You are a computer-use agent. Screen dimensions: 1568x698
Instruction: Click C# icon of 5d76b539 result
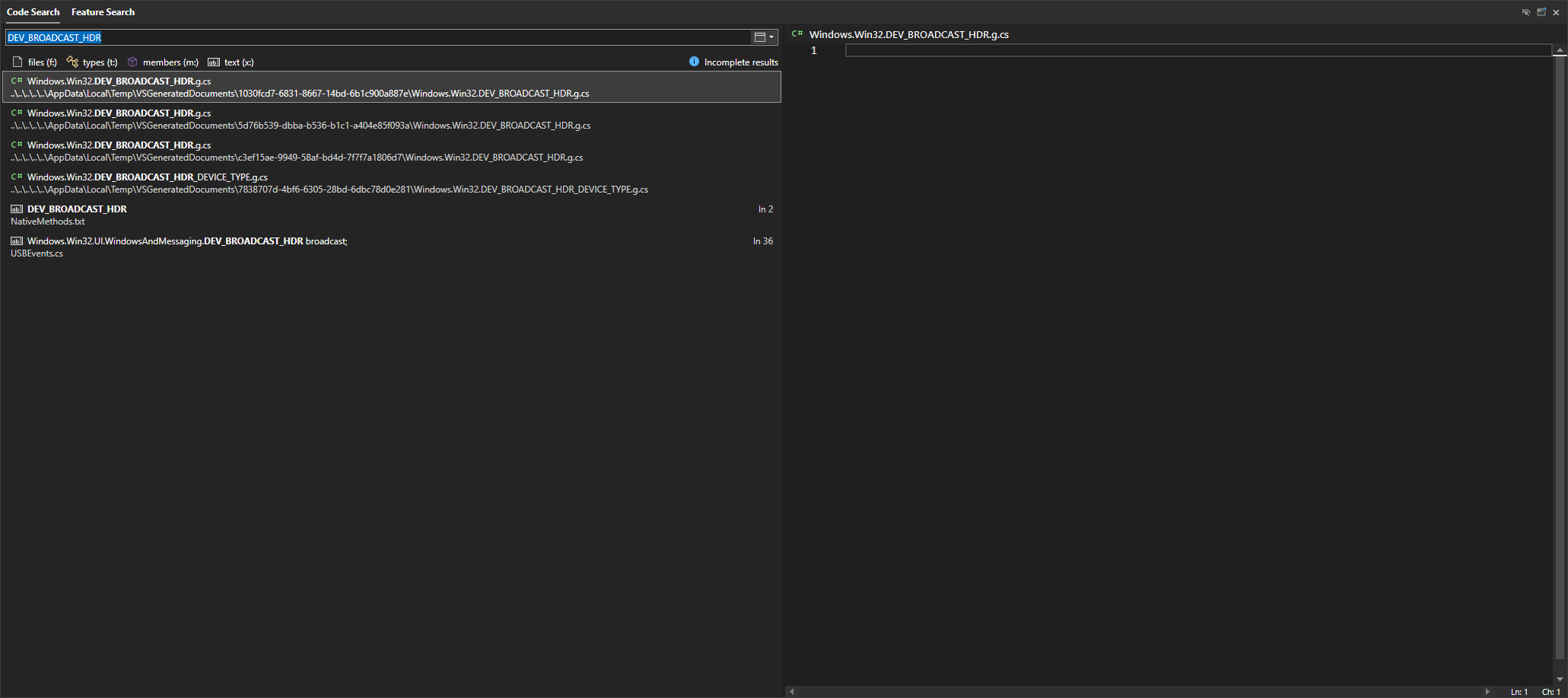point(17,113)
